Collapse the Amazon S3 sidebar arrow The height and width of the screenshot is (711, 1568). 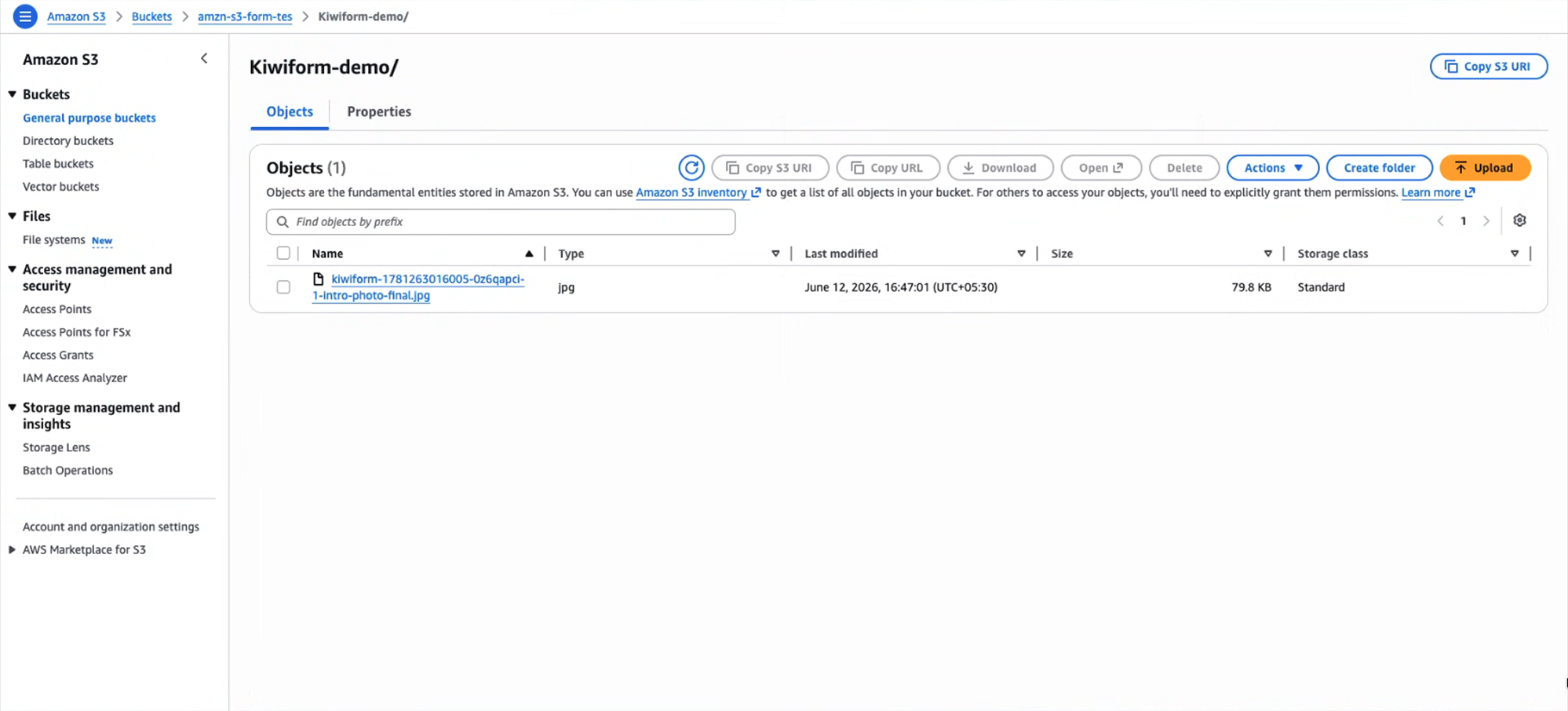pos(204,59)
